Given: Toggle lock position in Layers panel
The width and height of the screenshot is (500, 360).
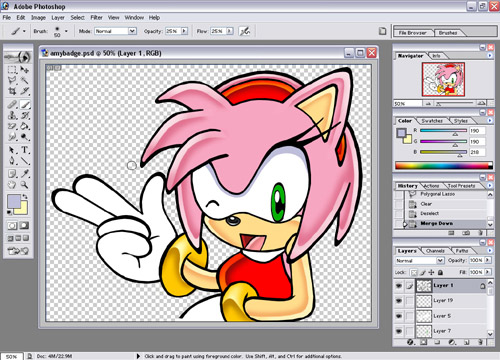Looking at the screenshot, I should click(431, 272).
